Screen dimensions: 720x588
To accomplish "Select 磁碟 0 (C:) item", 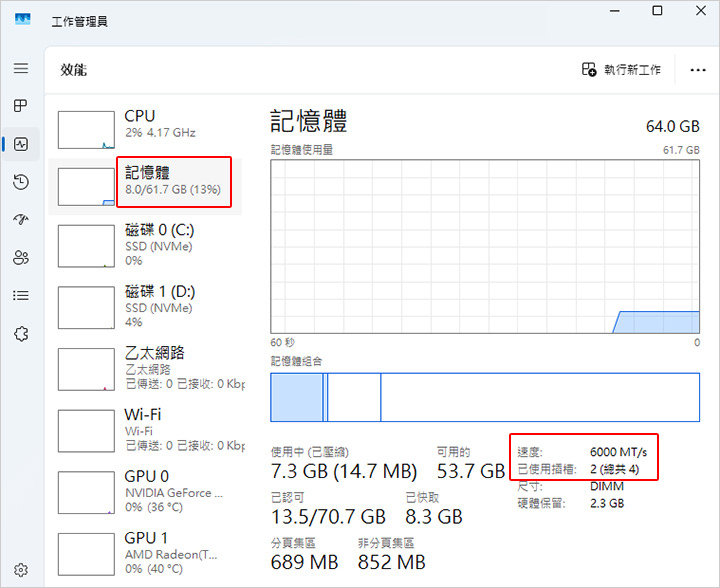I will [145, 246].
